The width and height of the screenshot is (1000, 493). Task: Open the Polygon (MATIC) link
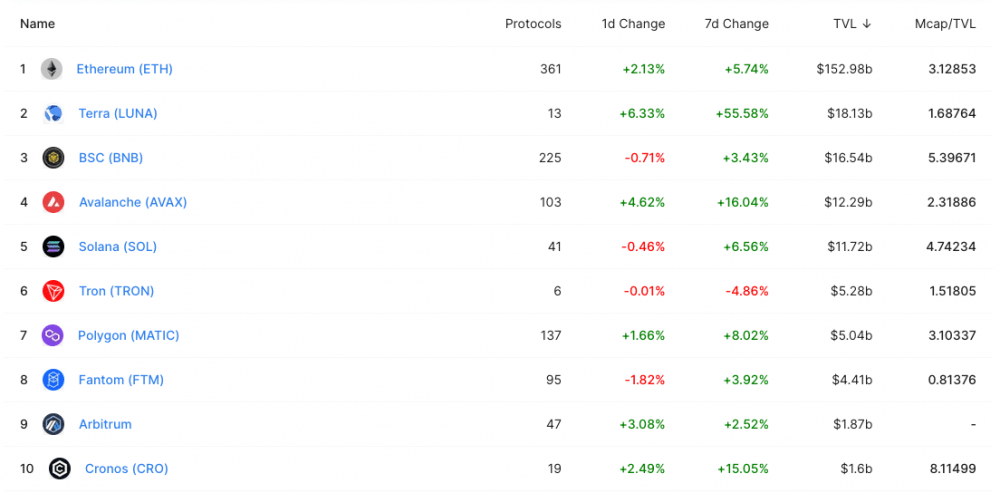click(129, 335)
